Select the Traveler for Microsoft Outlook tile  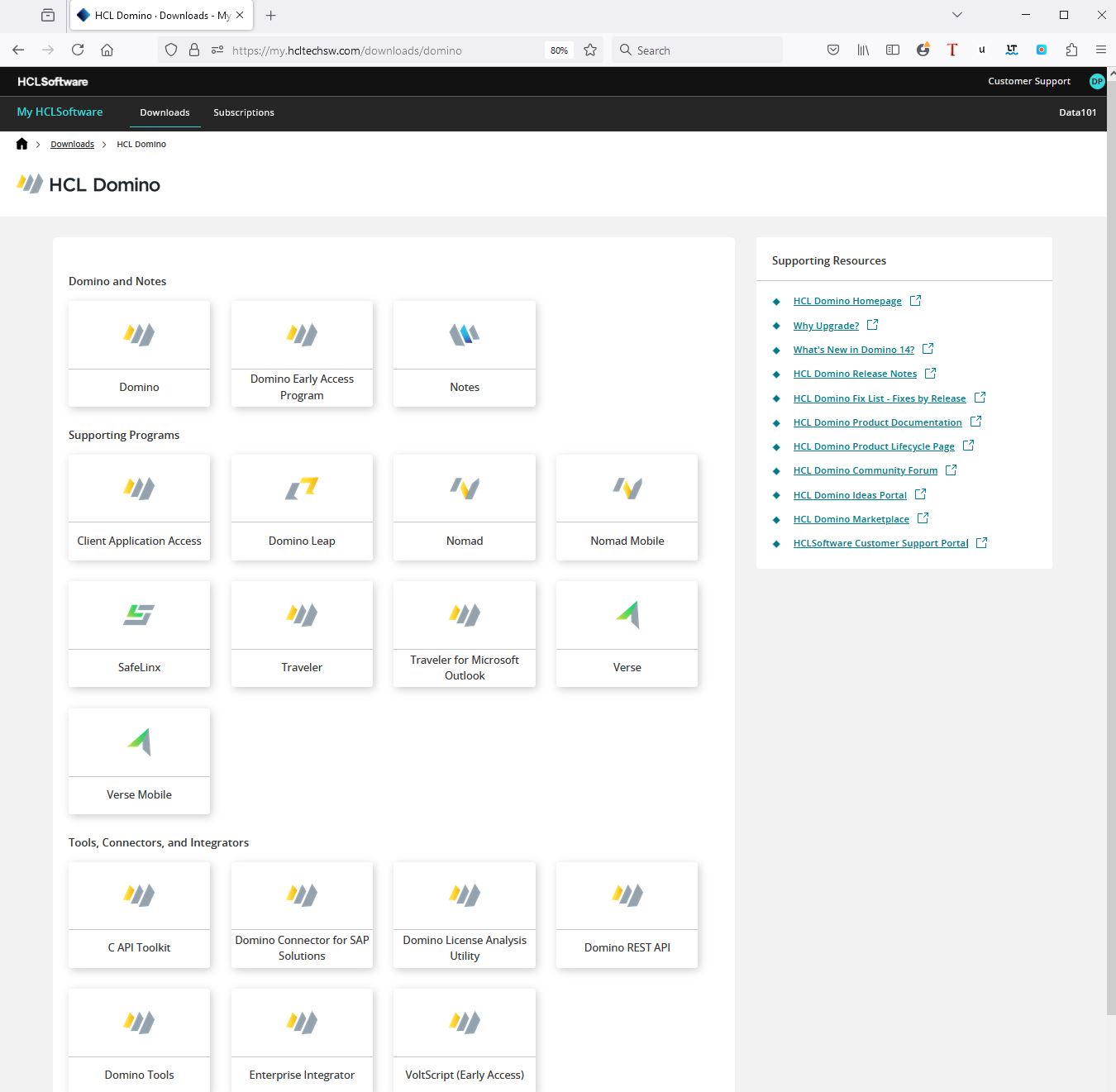click(x=464, y=633)
